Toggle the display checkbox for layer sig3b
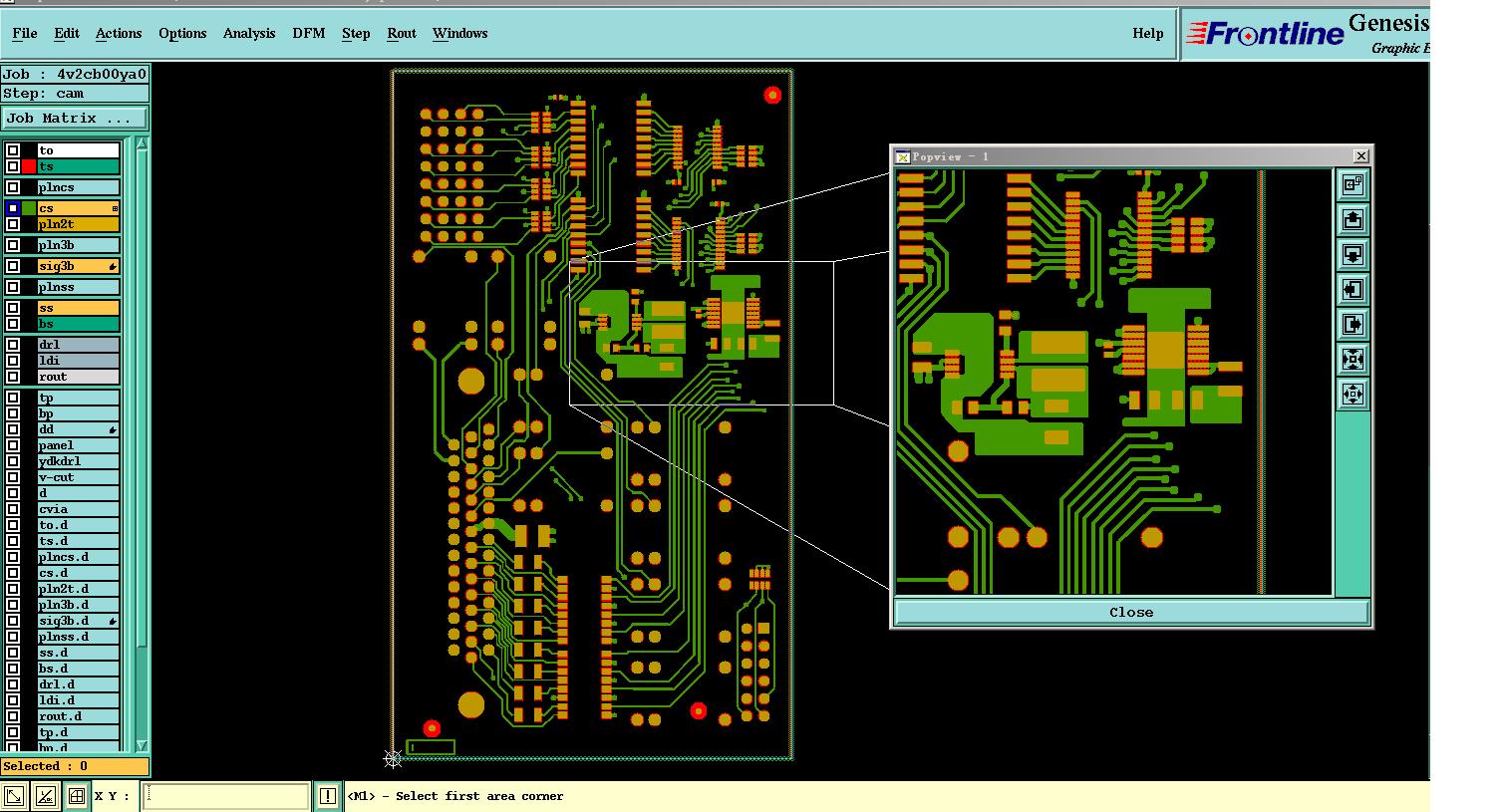The image size is (1505, 812). click(x=13, y=266)
